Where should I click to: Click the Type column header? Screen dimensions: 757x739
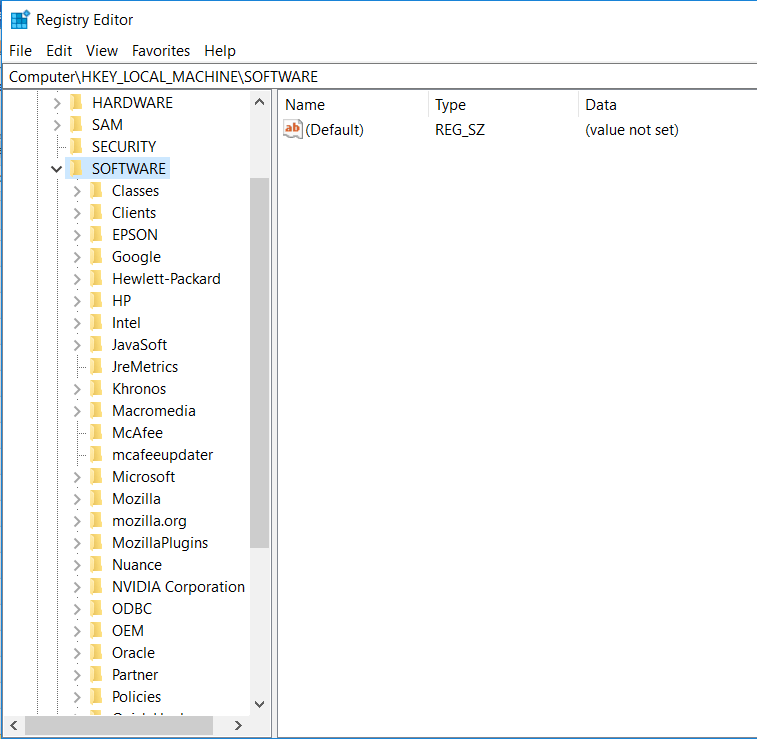pyautogui.click(x=504, y=105)
